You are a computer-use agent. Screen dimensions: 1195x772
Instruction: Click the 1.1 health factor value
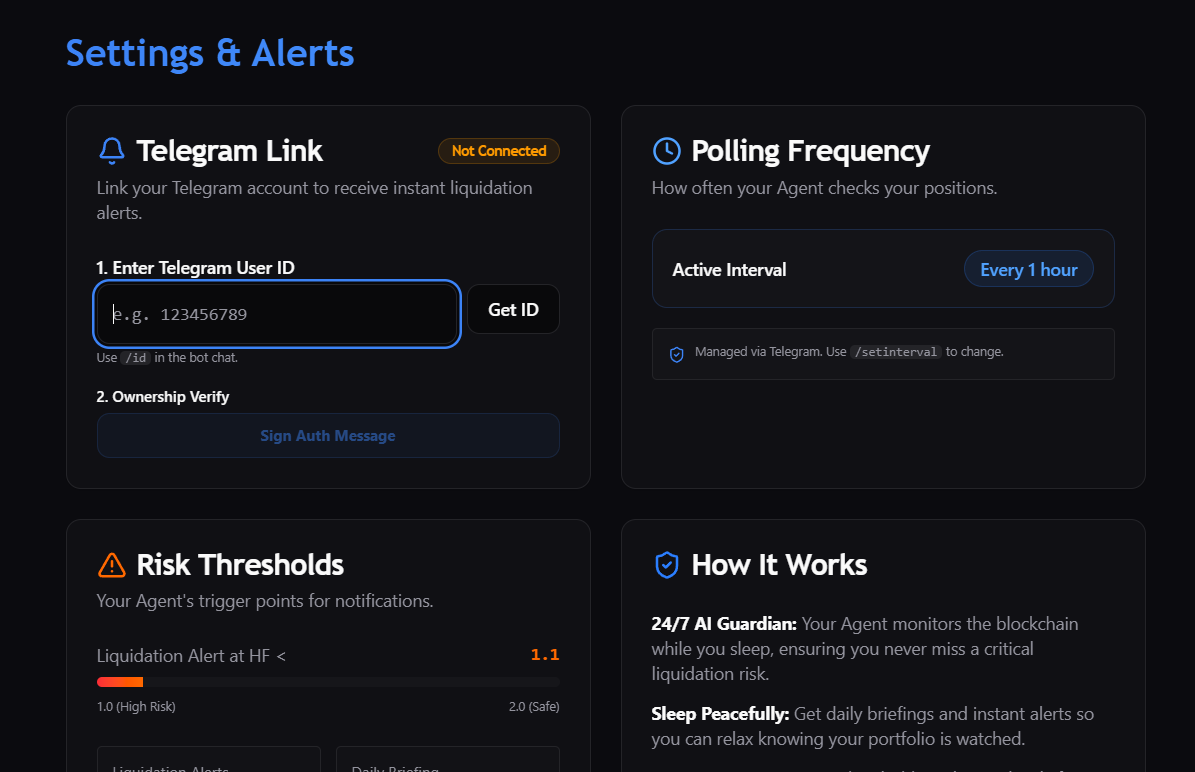pyautogui.click(x=544, y=655)
